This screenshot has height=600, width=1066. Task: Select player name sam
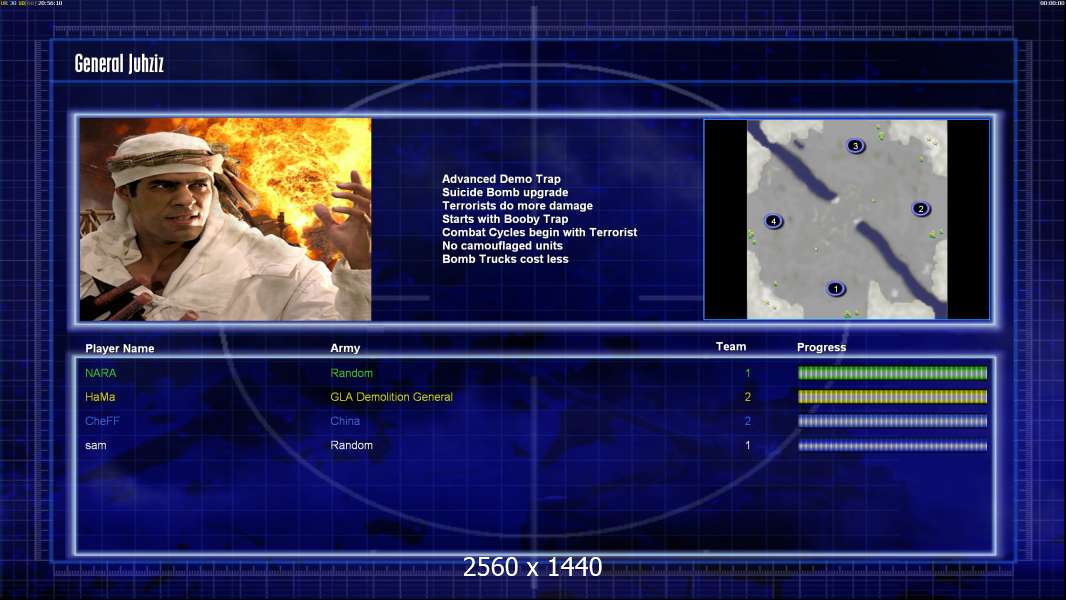click(x=95, y=446)
